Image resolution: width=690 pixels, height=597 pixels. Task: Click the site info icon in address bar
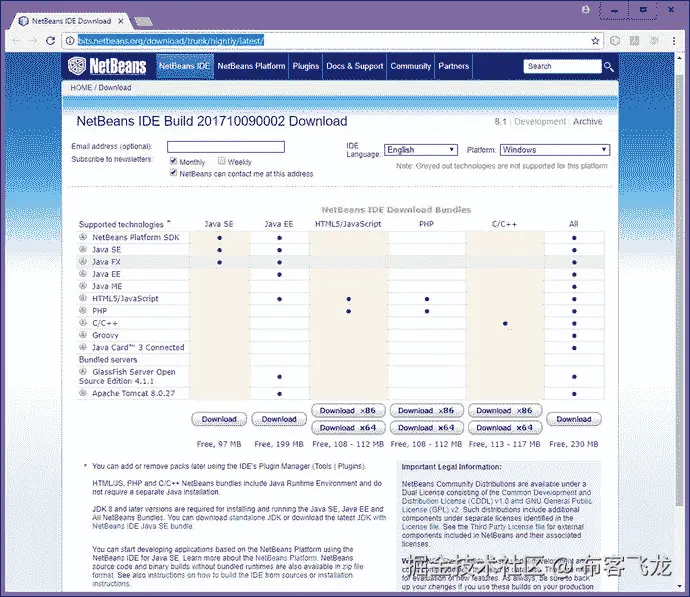pos(70,41)
